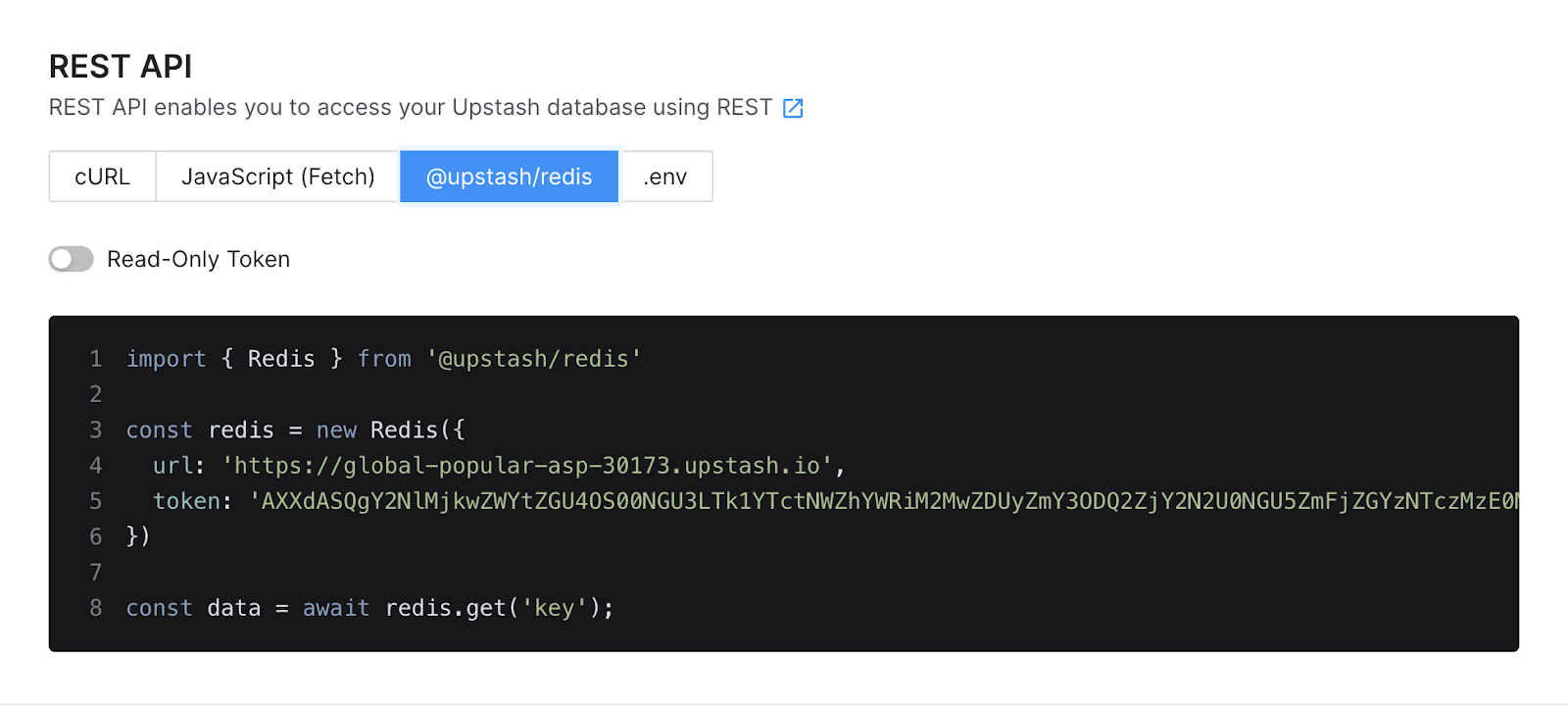Click the '@upstash/redis' import string in code
1568x707 pixels.
click(534, 359)
